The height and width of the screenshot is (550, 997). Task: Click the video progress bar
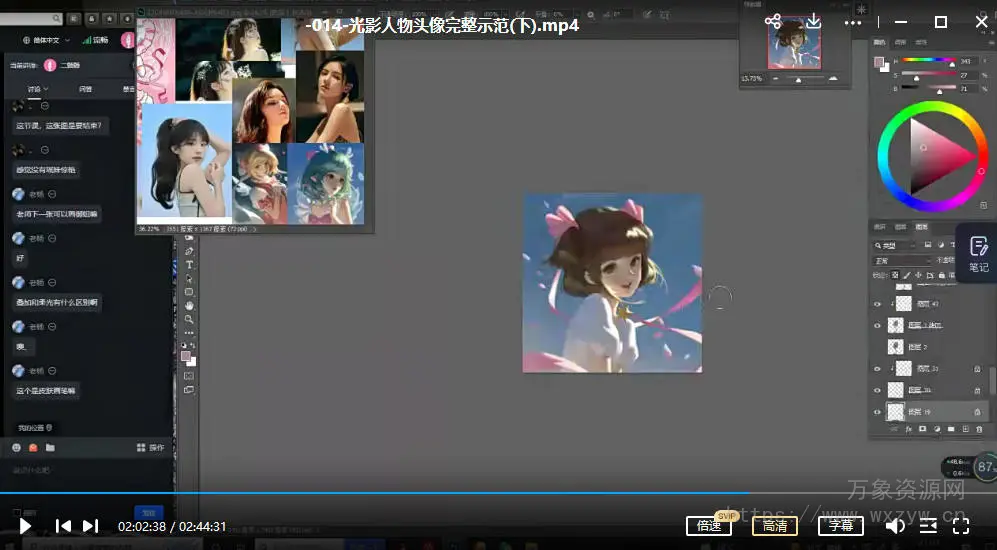[400, 493]
